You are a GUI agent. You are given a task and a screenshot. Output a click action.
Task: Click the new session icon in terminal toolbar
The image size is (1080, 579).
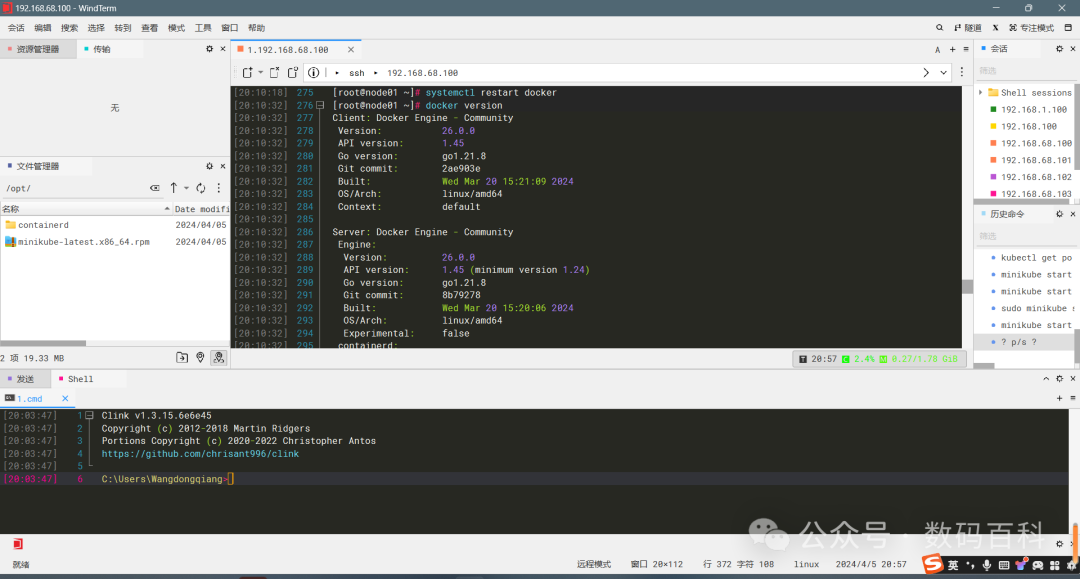click(247, 73)
